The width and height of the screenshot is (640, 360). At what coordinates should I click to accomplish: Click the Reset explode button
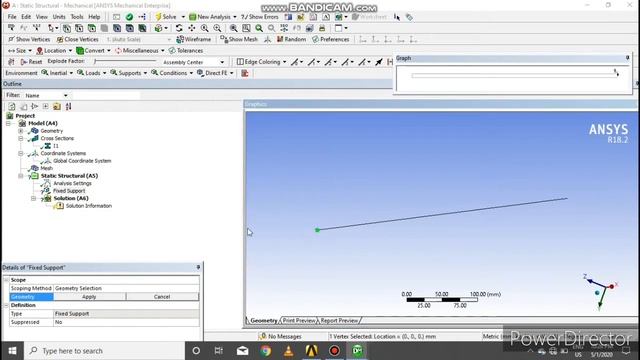pos(31,62)
